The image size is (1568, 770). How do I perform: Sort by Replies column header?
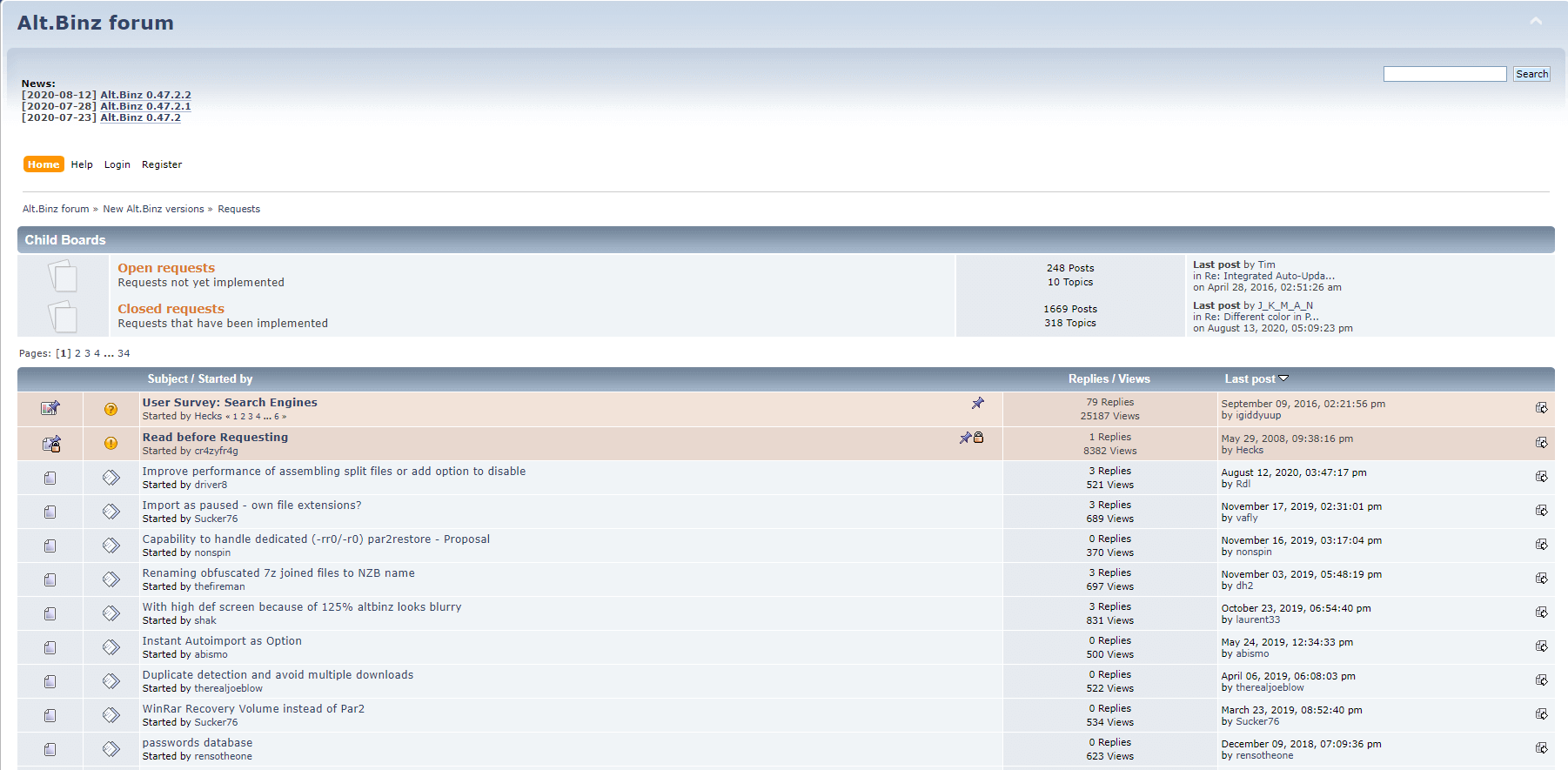1089,378
